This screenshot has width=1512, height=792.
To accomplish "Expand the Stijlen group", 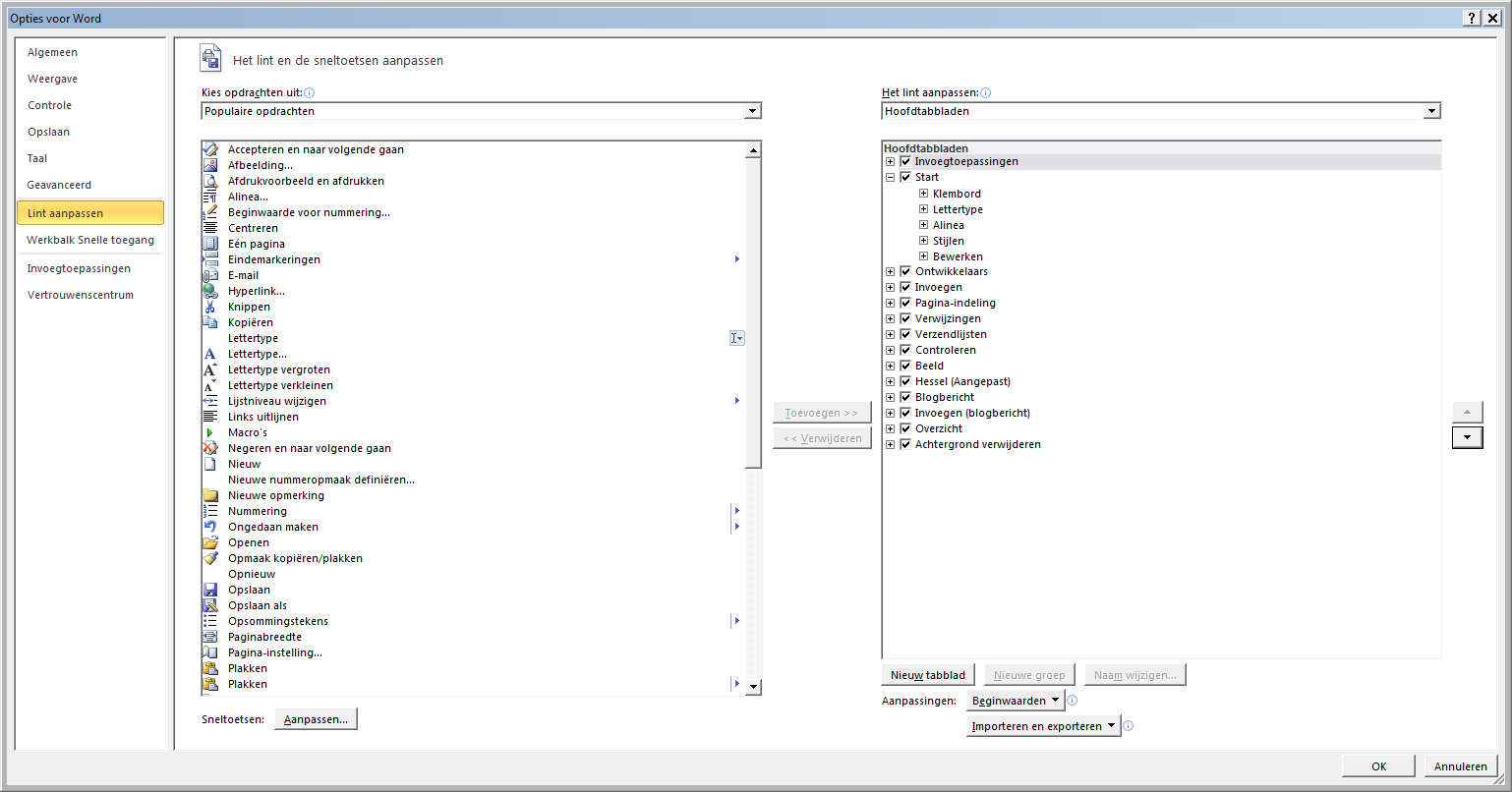I will coord(923,241).
